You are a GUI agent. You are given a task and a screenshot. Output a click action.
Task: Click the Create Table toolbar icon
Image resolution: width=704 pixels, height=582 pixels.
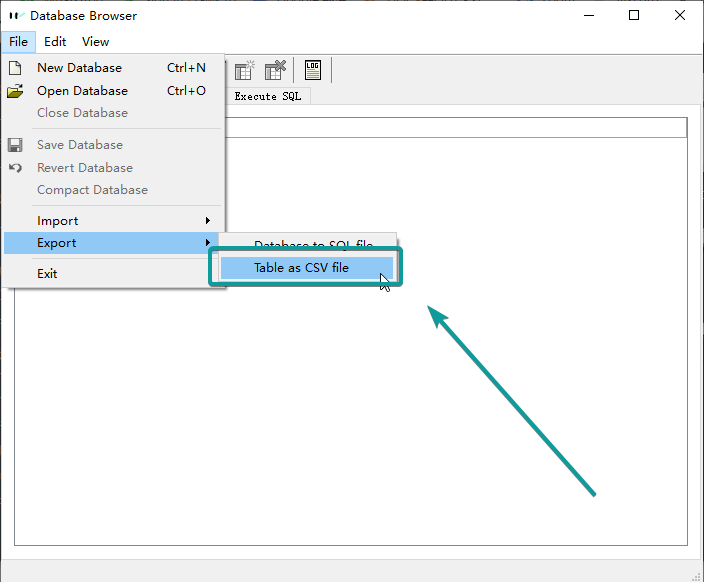tap(244, 70)
